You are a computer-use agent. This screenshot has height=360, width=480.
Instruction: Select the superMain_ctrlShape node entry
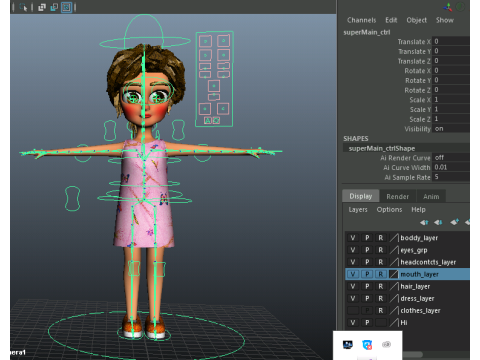(382, 148)
